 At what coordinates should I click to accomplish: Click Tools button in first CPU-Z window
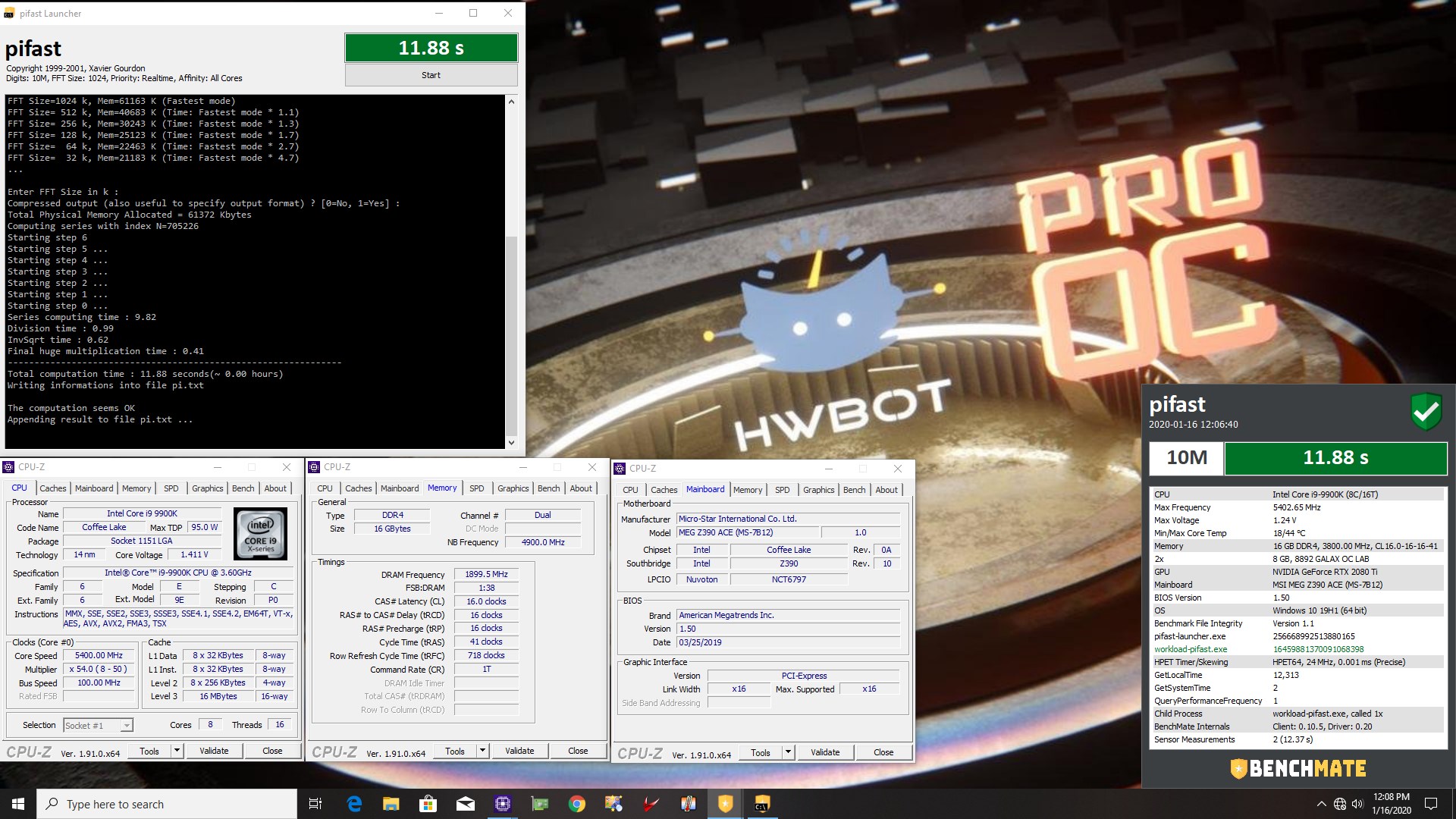[x=149, y=751]
